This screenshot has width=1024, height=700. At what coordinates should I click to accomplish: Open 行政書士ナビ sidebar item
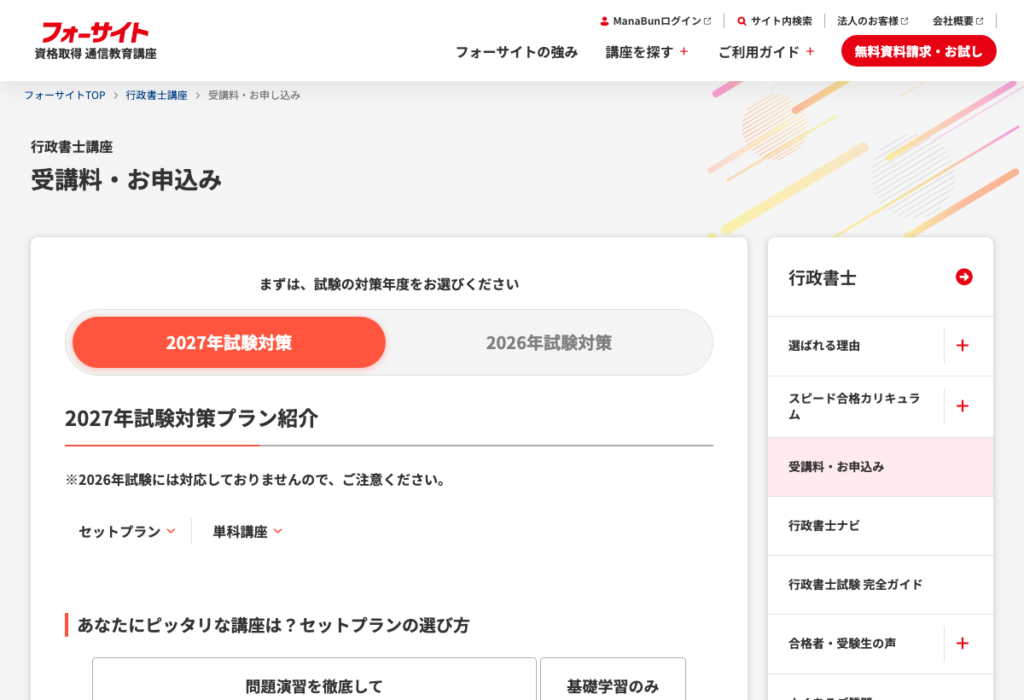[x=880, y=526]
